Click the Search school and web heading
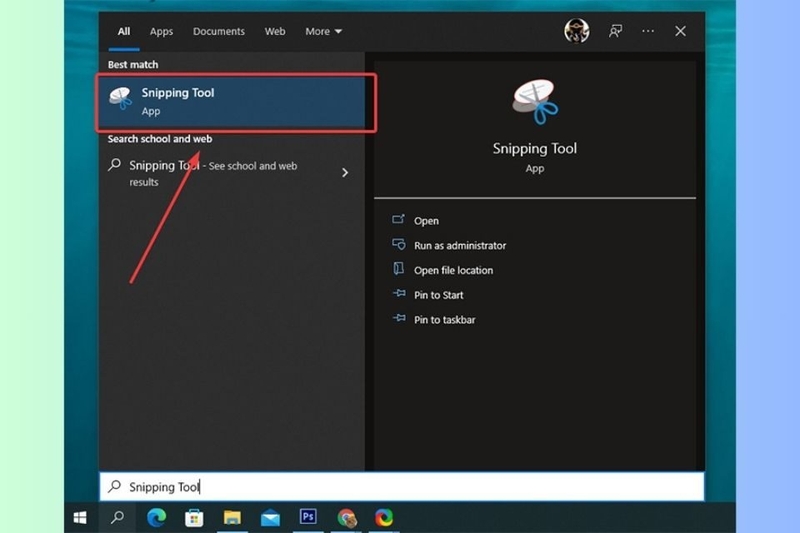The image size is (800, 533). click(160, 139)
